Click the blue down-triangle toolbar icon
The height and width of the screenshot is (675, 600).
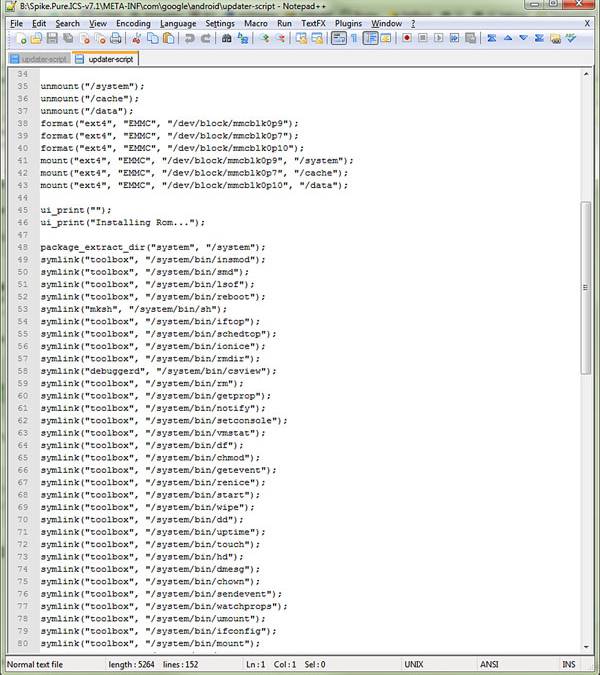[523, 39]
